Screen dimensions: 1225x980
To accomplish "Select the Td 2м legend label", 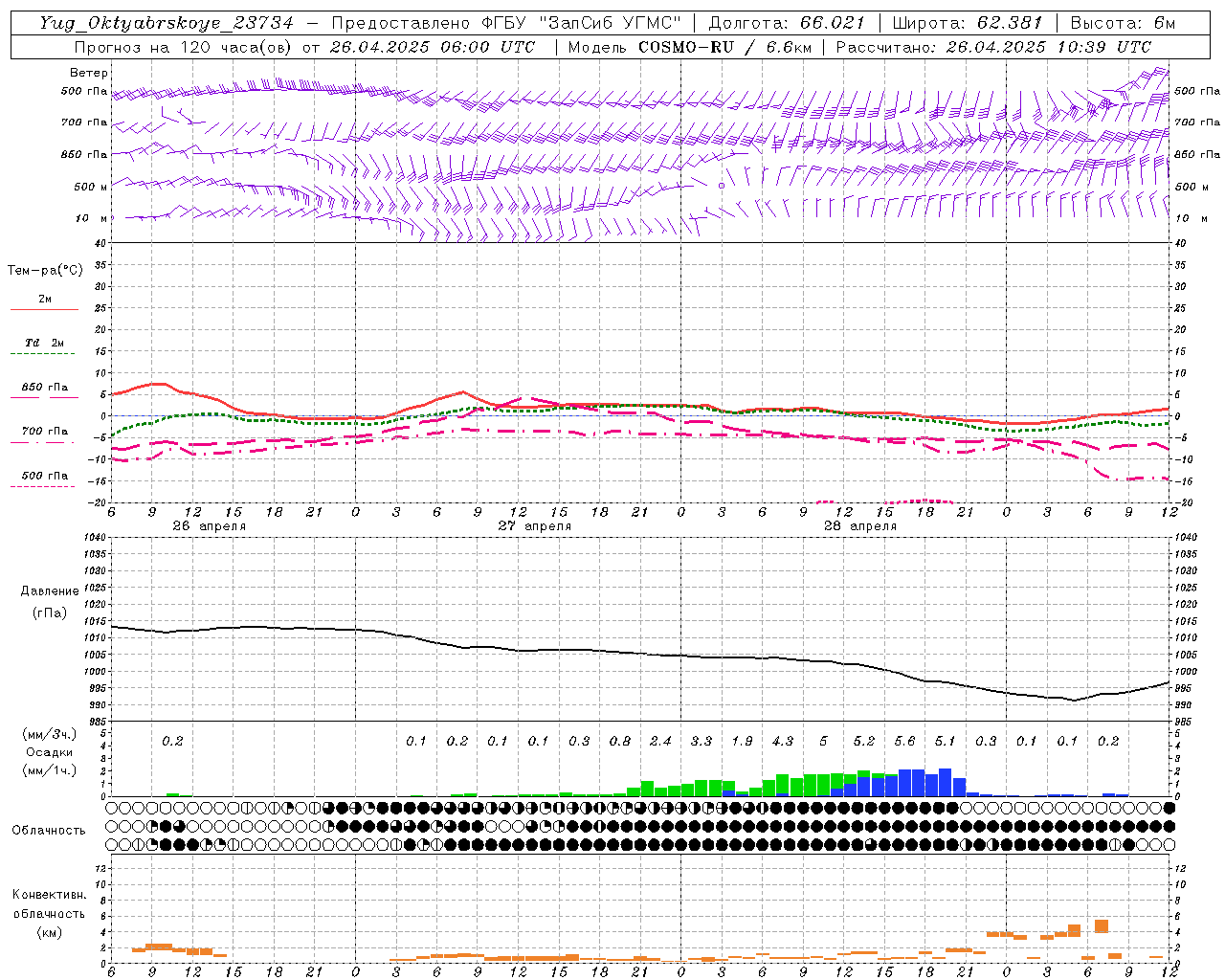I will (x=45, y=343).
